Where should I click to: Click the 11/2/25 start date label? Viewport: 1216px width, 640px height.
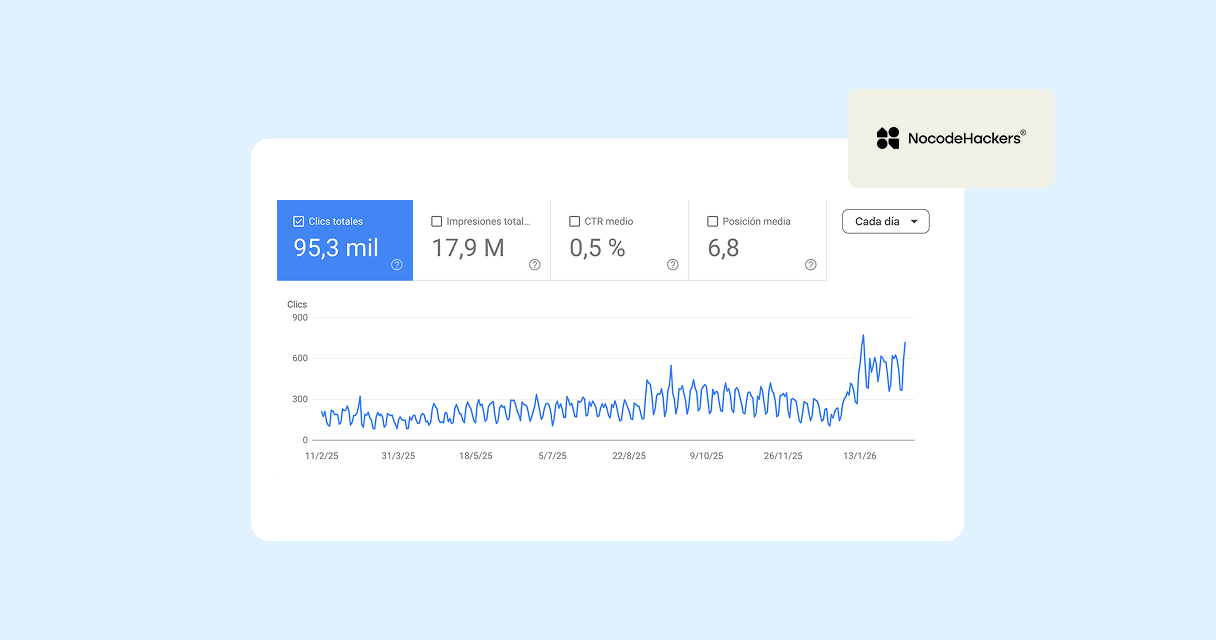tap(322, 456)
